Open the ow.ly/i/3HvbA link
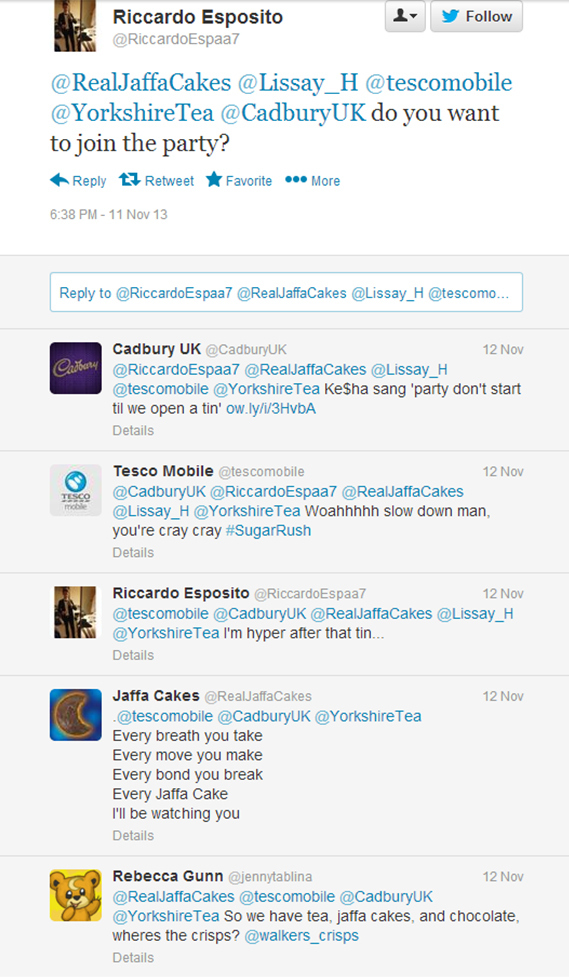This screenshot has width=569, height=977. point(270,409)
